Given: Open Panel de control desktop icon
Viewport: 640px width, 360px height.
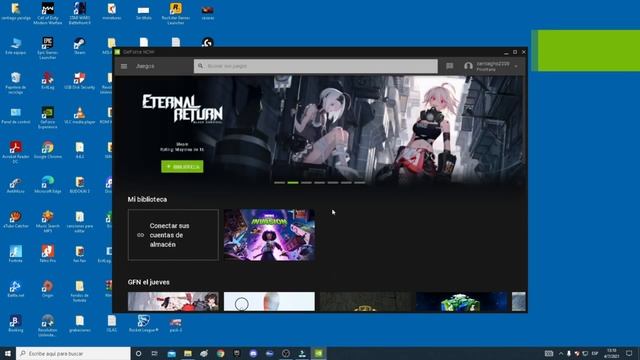Looking at the screenshot, I should click(16, 116).
